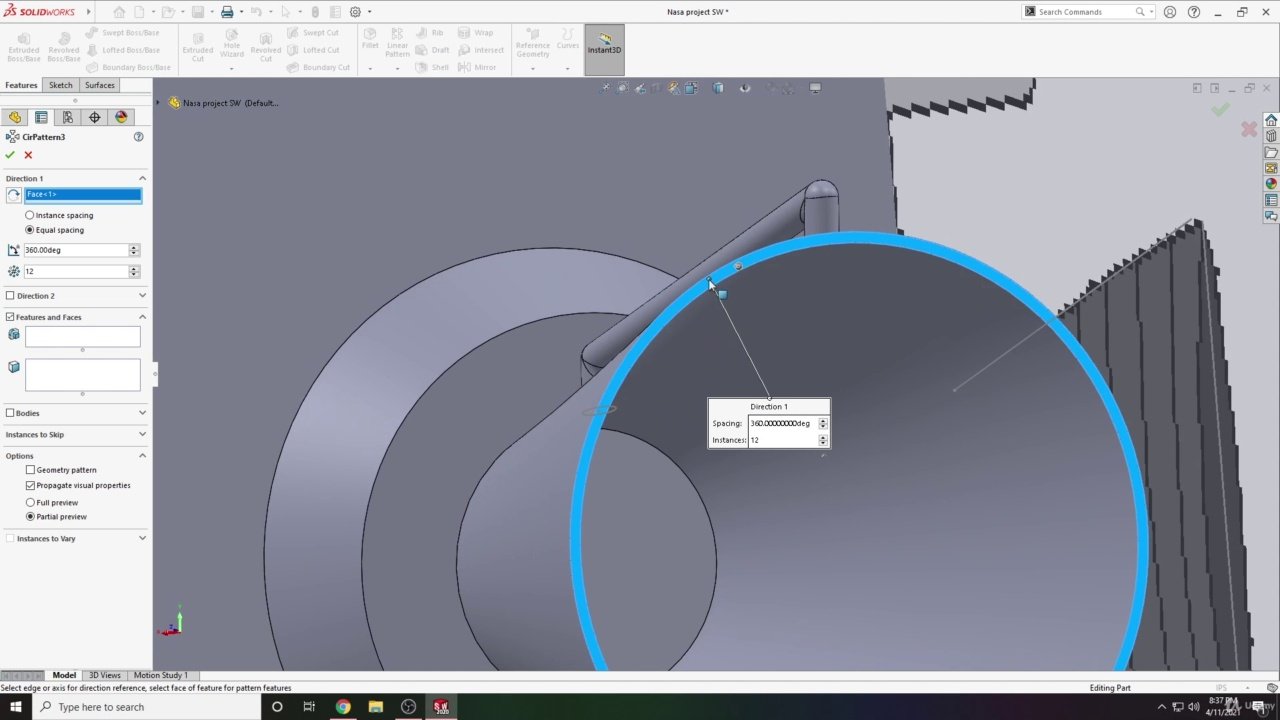Accept CirPattern3 with green checkmark
This screenshot has height=720, width=1280.
[x=10, y=155]
